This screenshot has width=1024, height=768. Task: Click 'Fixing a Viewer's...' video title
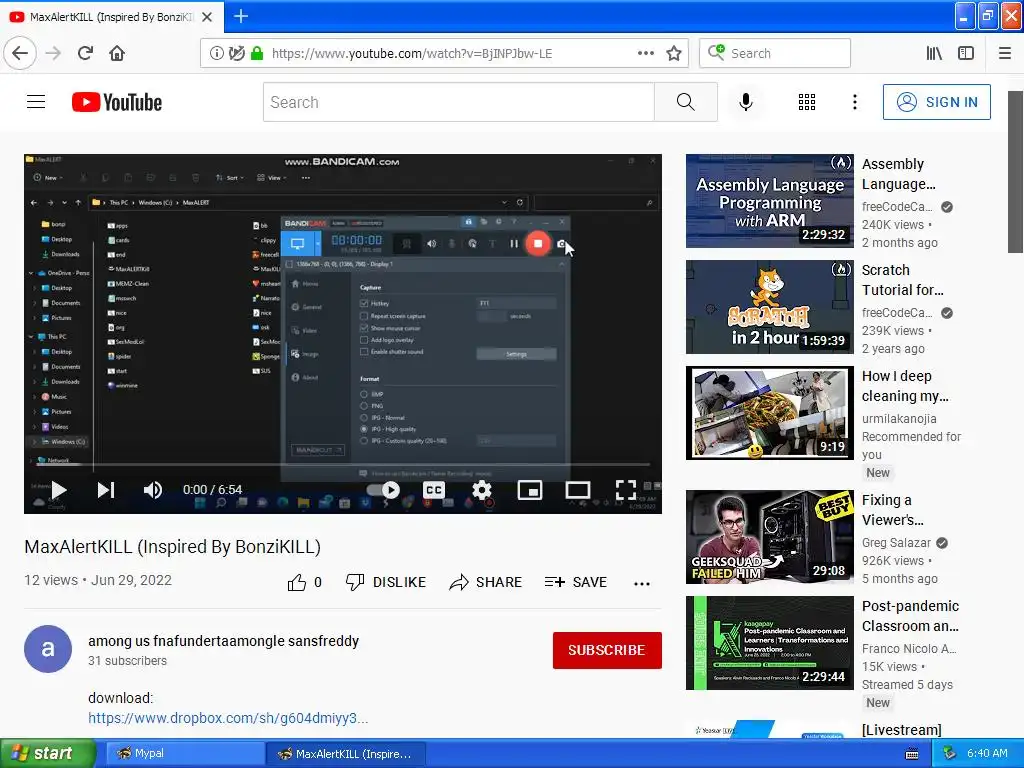[893, 510]
